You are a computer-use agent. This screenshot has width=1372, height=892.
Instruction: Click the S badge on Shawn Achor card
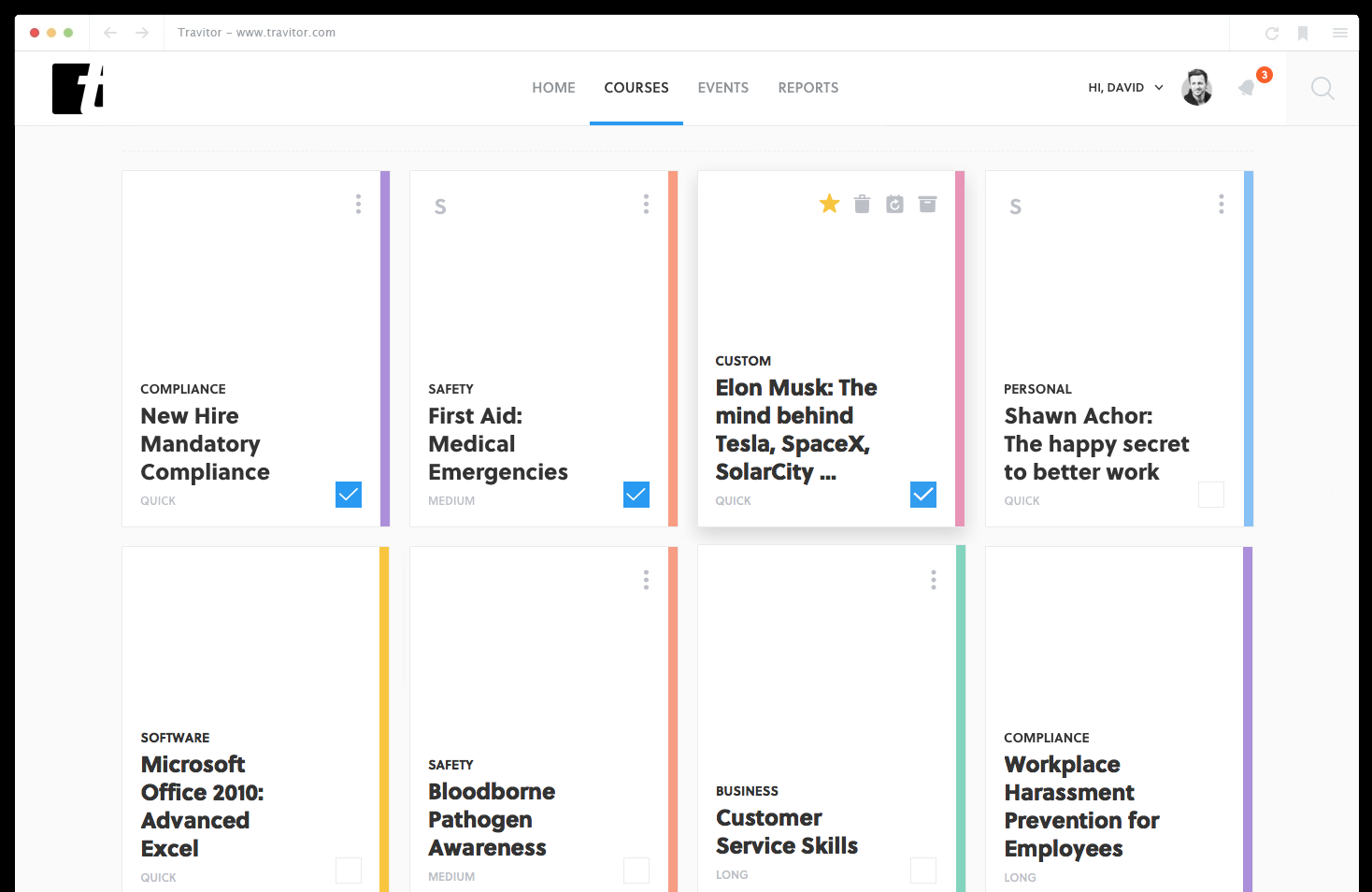tap(1016, 207)
